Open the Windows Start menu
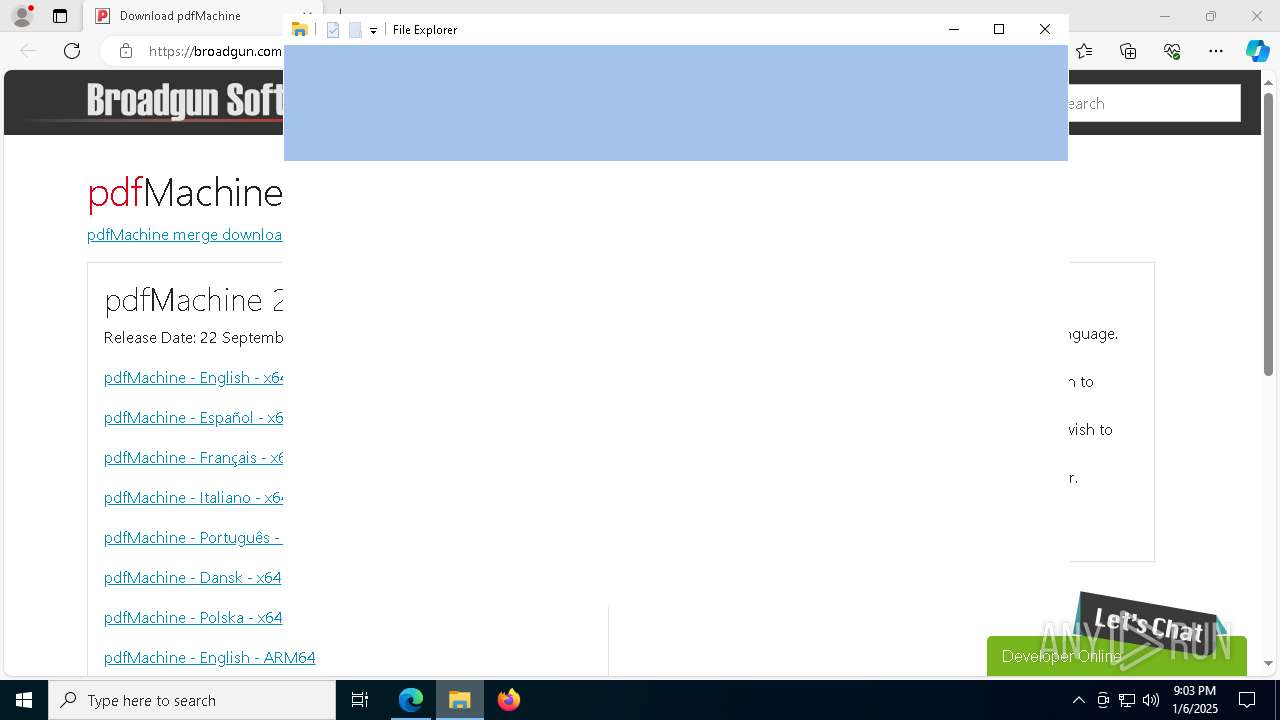This screenshot has height=720, width=1280. [x=24, y=700]
